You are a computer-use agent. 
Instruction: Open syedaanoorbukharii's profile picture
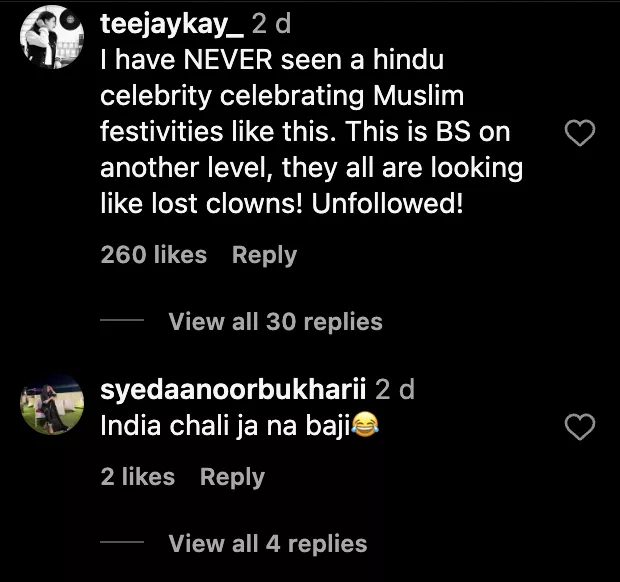point(50,406)
